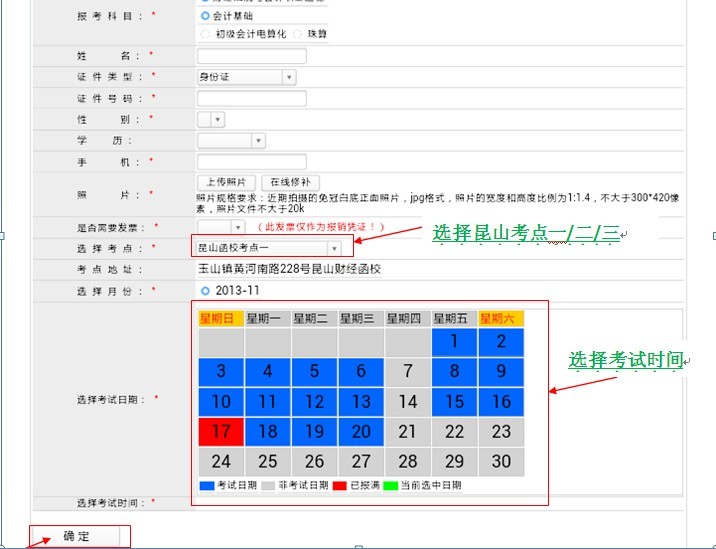Pick exam date 18 on the calendar
716x549 pixels.
pos(268,432)
